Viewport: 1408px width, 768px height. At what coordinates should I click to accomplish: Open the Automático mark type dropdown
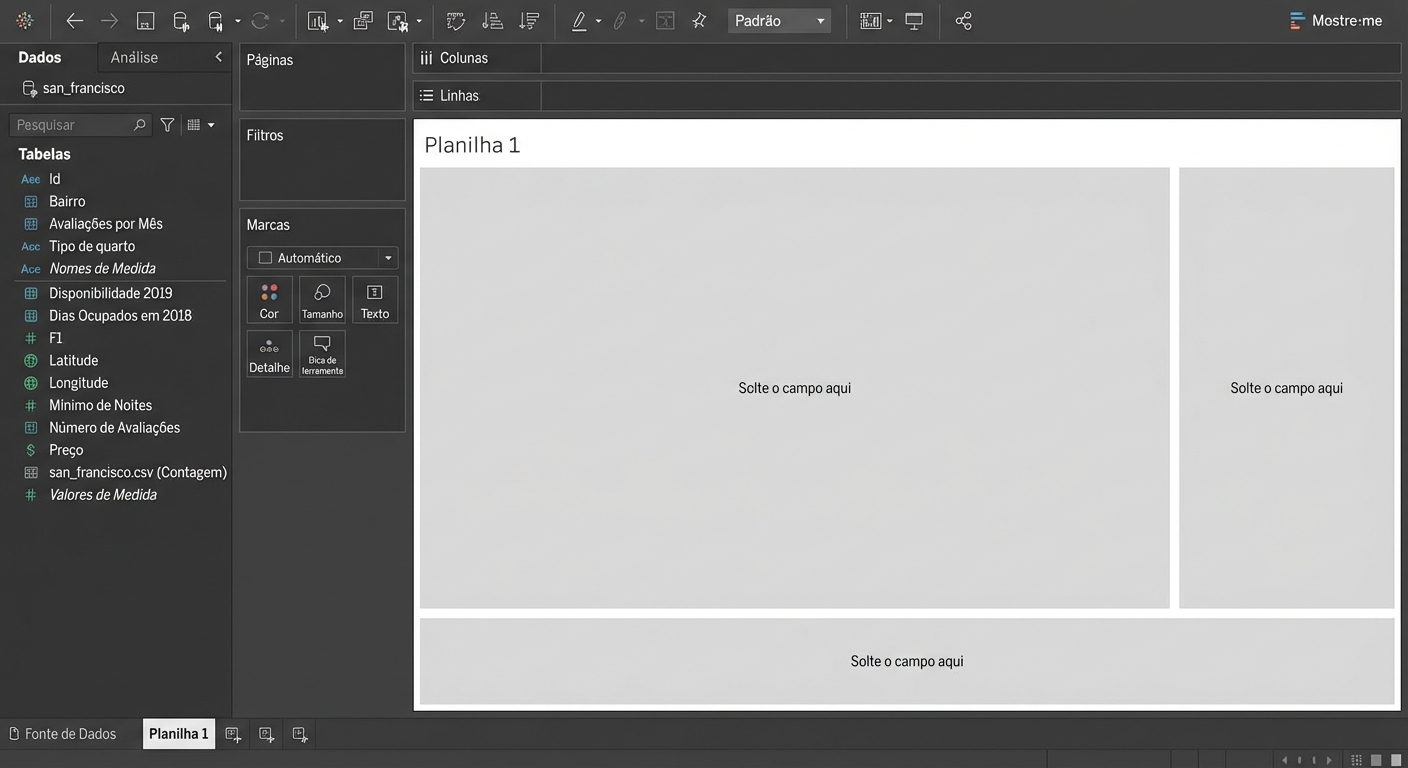(x=322, y=258)
